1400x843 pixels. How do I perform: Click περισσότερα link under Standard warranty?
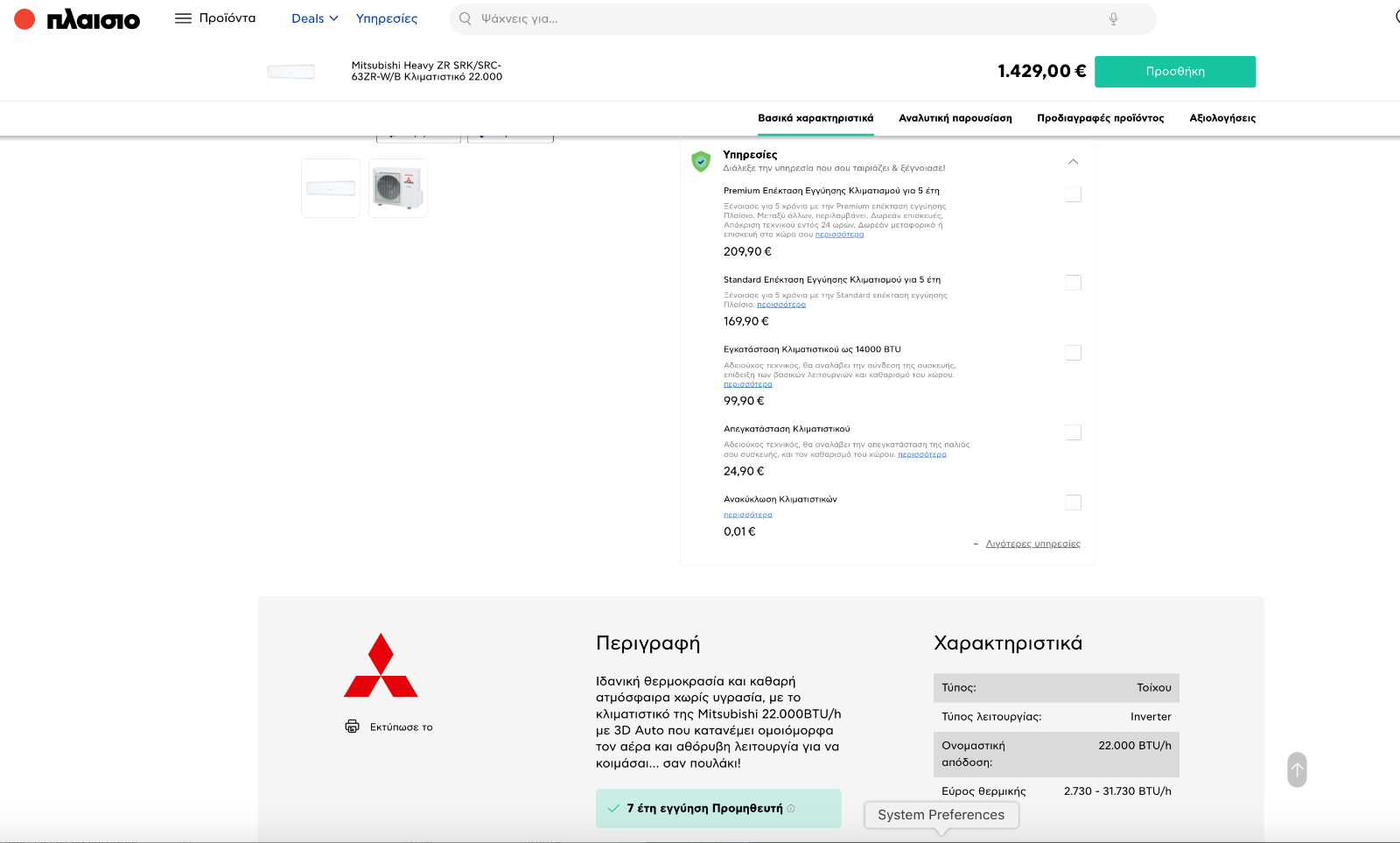[781, 305]
